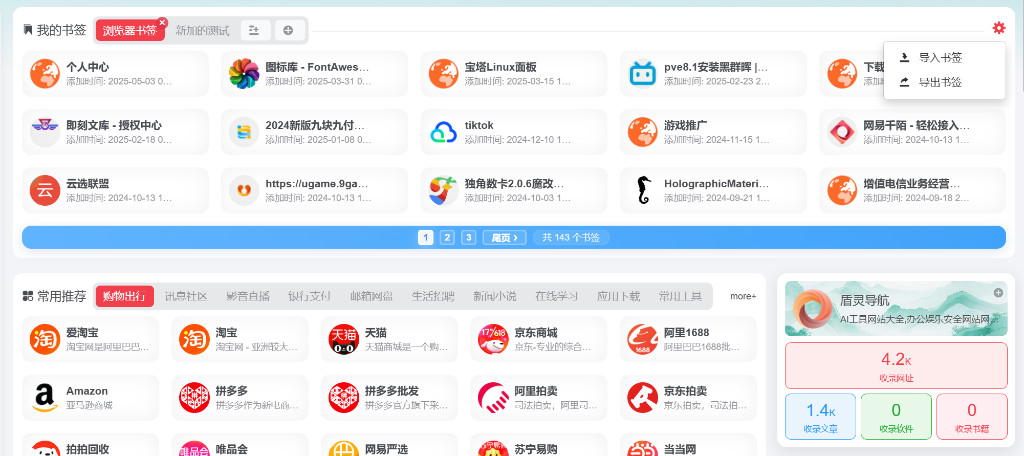The image size is (1024, 456).
Task: Expand more categories with more+
Action: click(743, 296)
